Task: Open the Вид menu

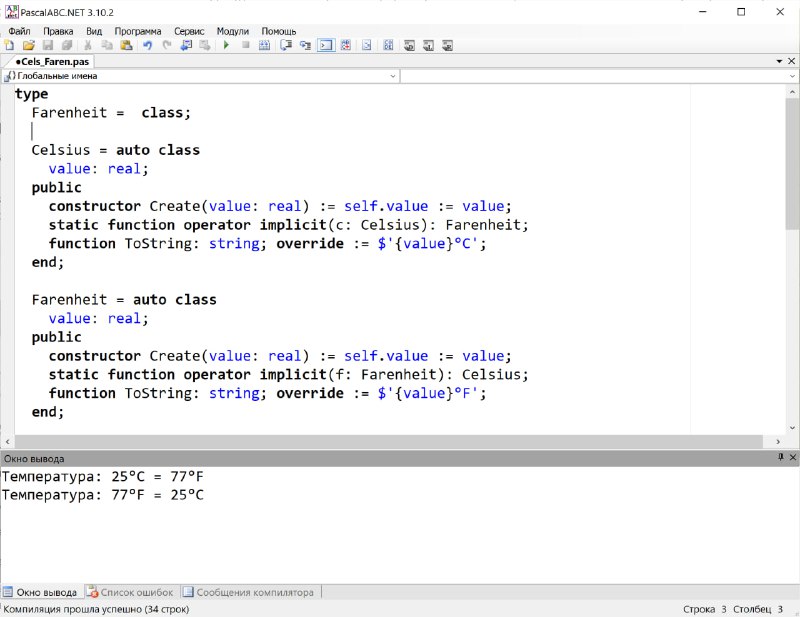Action: 94,31
